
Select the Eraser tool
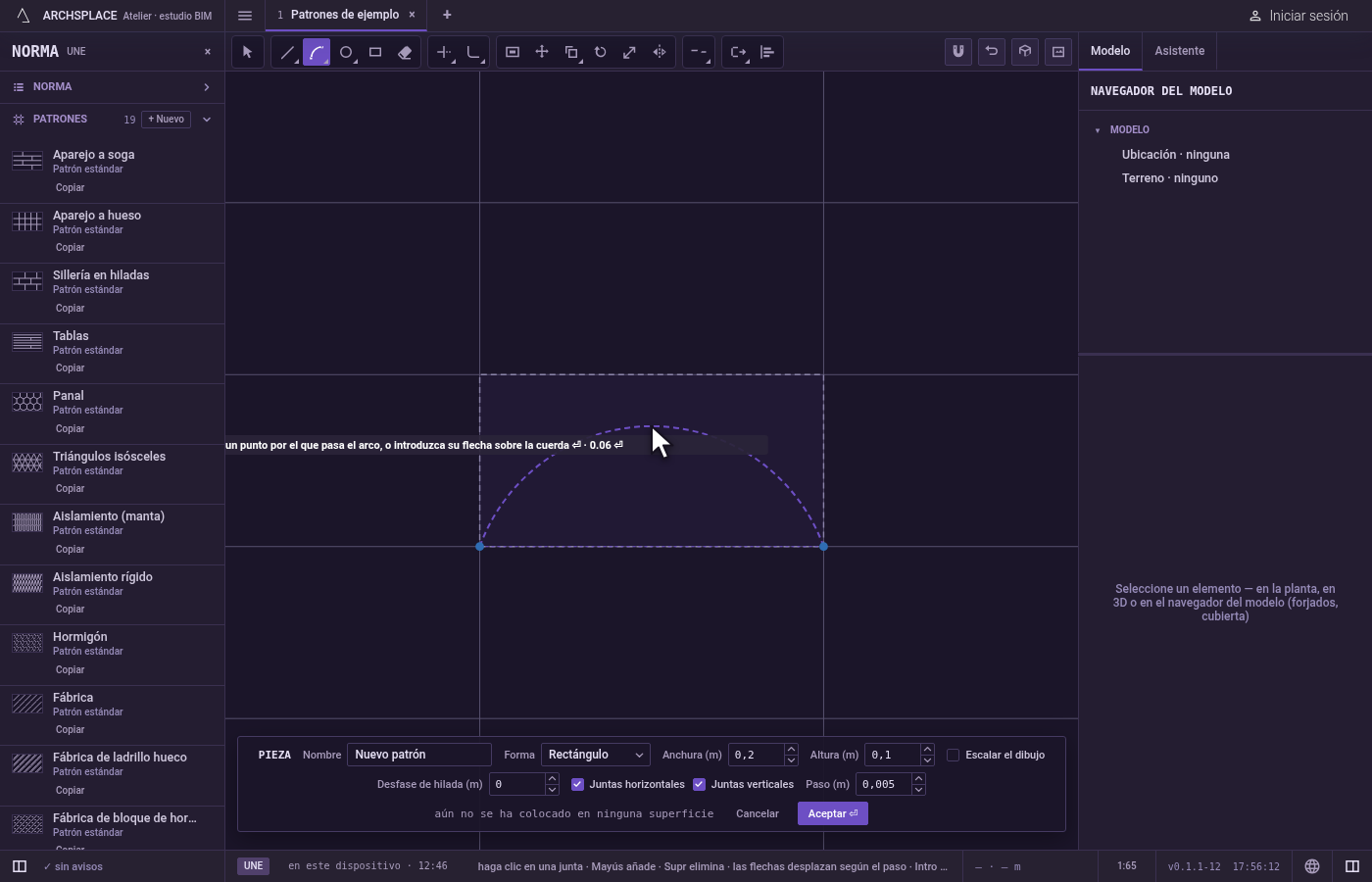pos(405,52)
